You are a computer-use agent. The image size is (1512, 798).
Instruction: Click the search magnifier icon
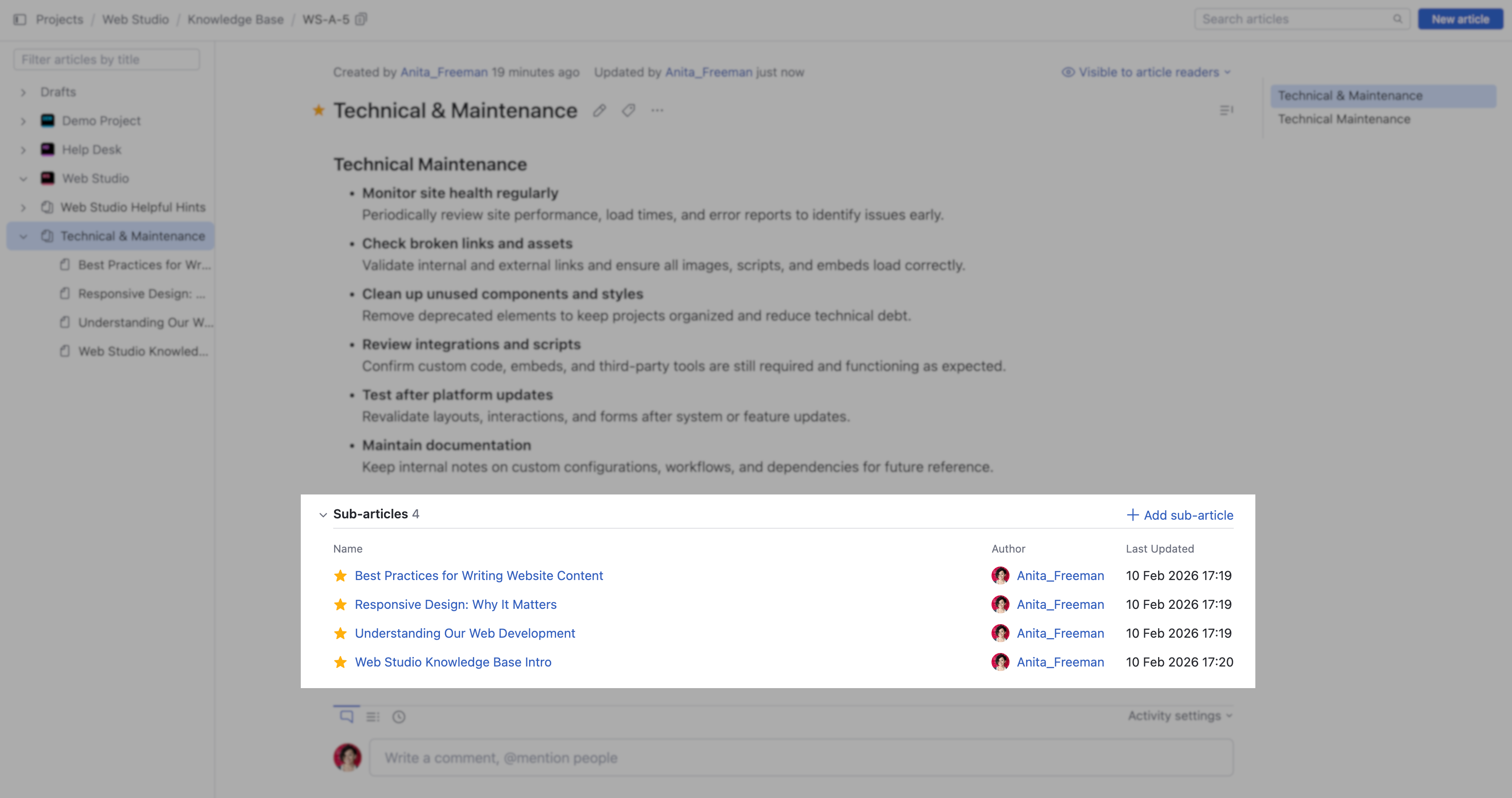tap(1398, 19)
